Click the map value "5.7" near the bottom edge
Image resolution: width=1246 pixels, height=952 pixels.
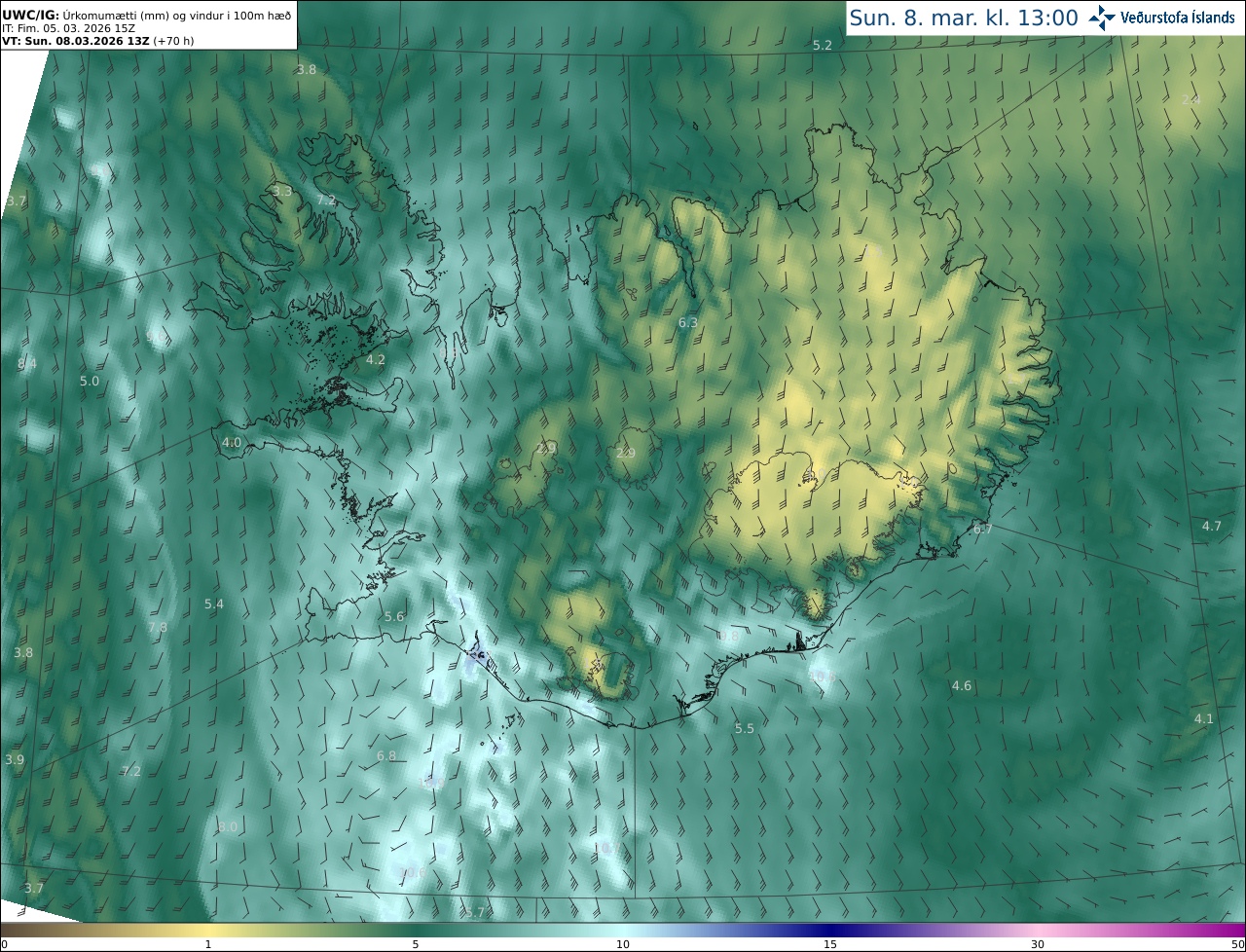(474, 912)
